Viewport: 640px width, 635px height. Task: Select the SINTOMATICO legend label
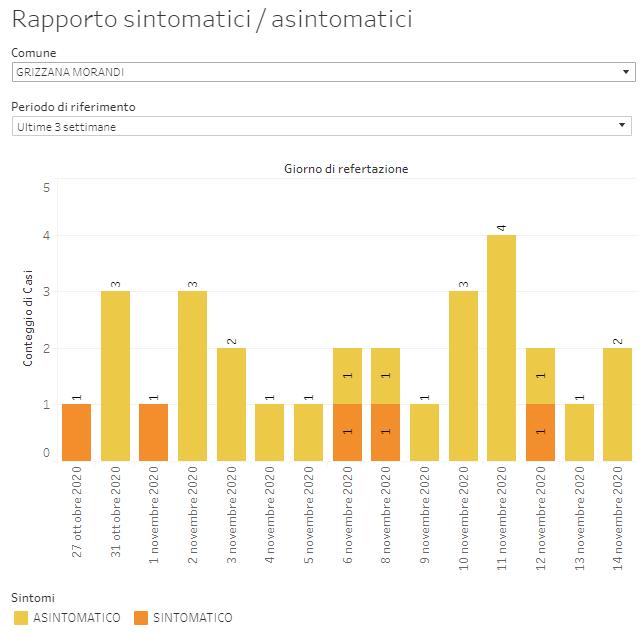click(x=192, y=618)
